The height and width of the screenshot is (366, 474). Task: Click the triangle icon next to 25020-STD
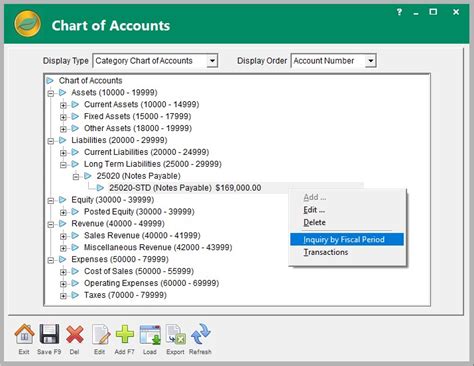tap(100, 188)
